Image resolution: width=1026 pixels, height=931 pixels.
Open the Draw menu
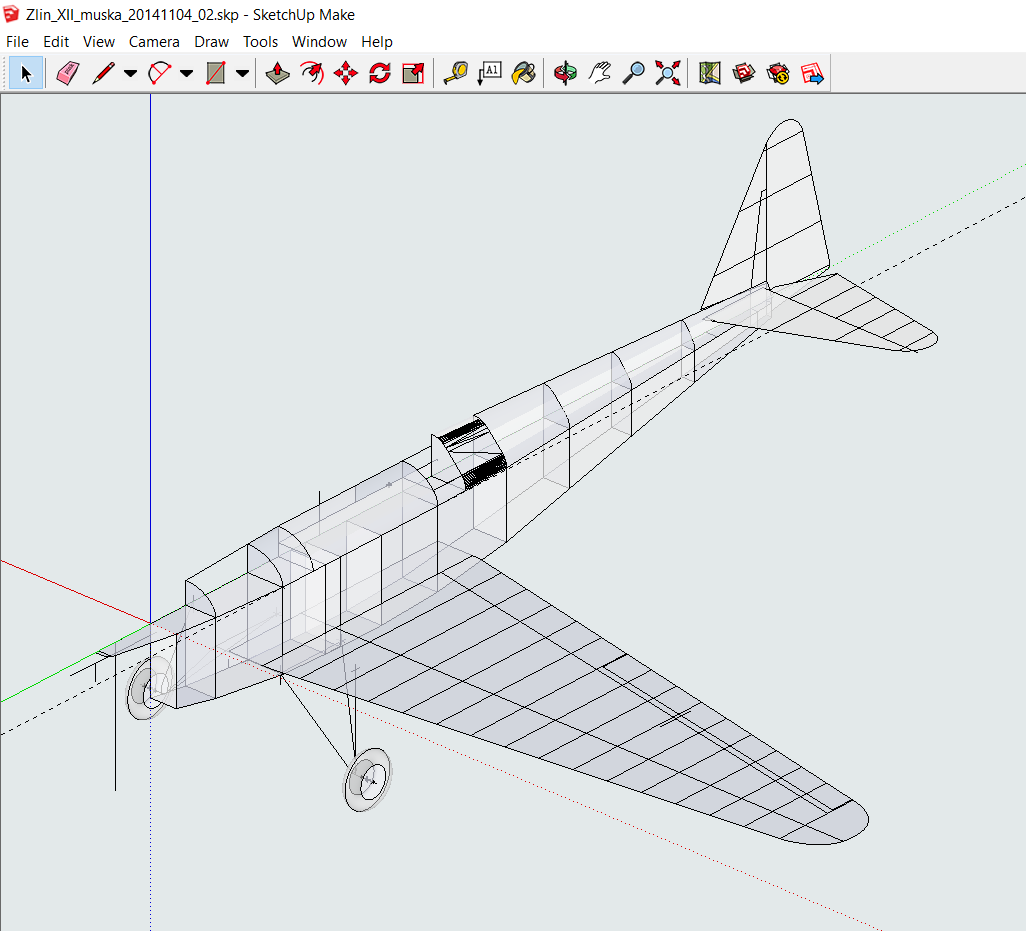point(211,42)
